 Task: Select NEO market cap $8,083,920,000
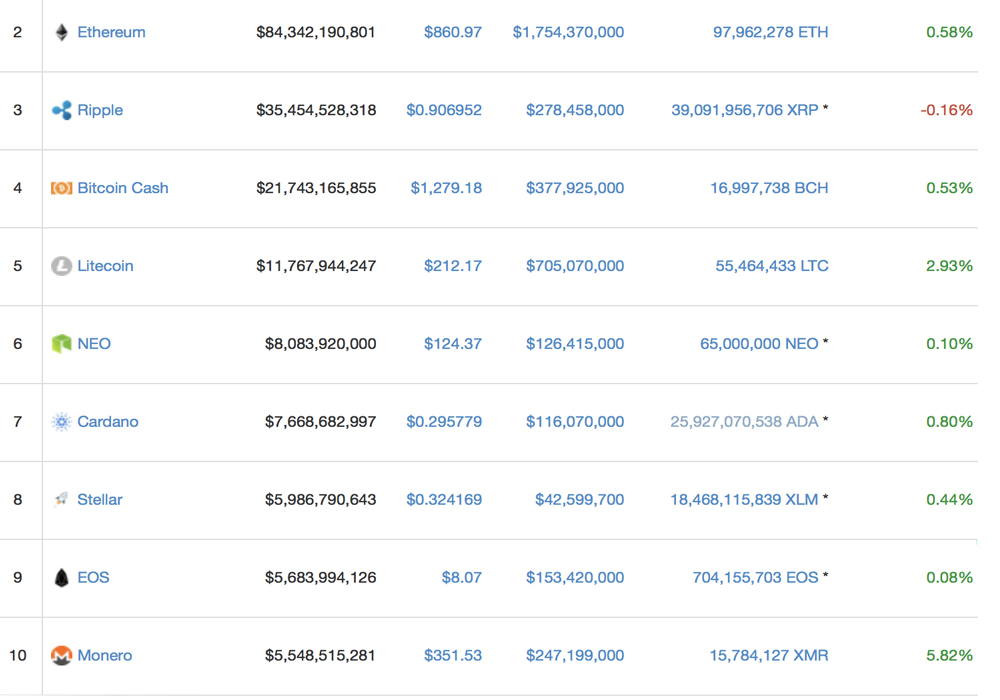point(320,344)
